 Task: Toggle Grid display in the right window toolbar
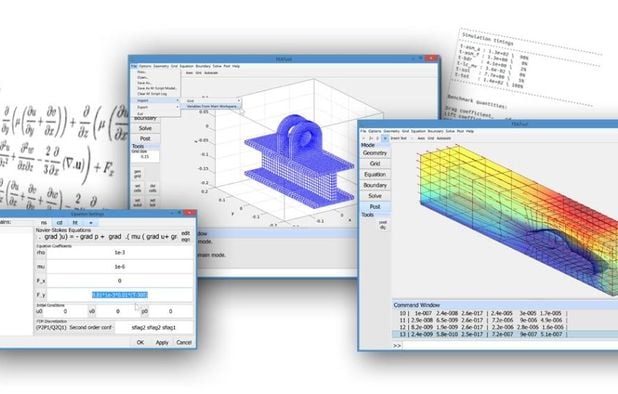click(431, 138)
